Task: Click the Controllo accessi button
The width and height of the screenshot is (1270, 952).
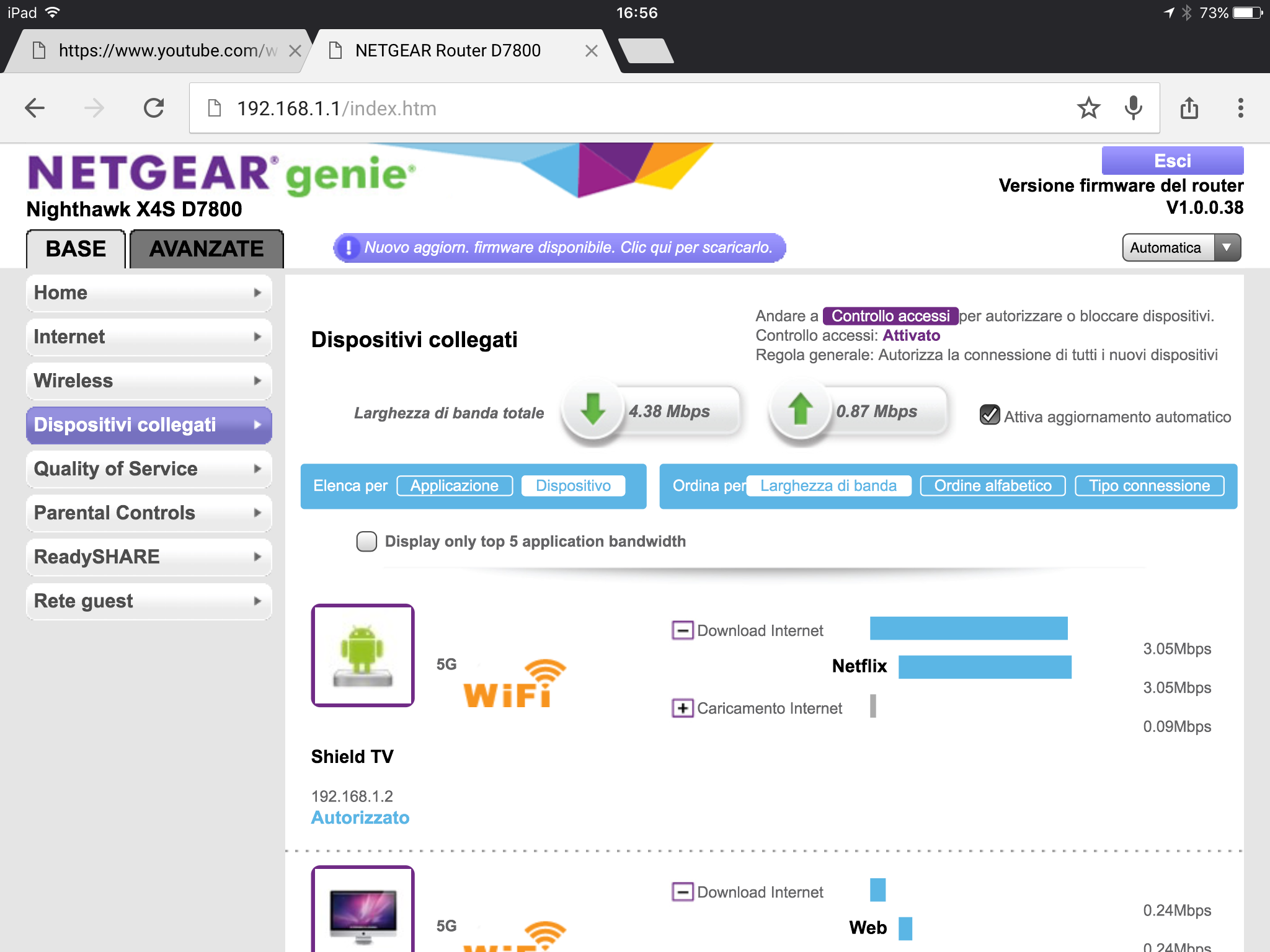Action: 890,316
